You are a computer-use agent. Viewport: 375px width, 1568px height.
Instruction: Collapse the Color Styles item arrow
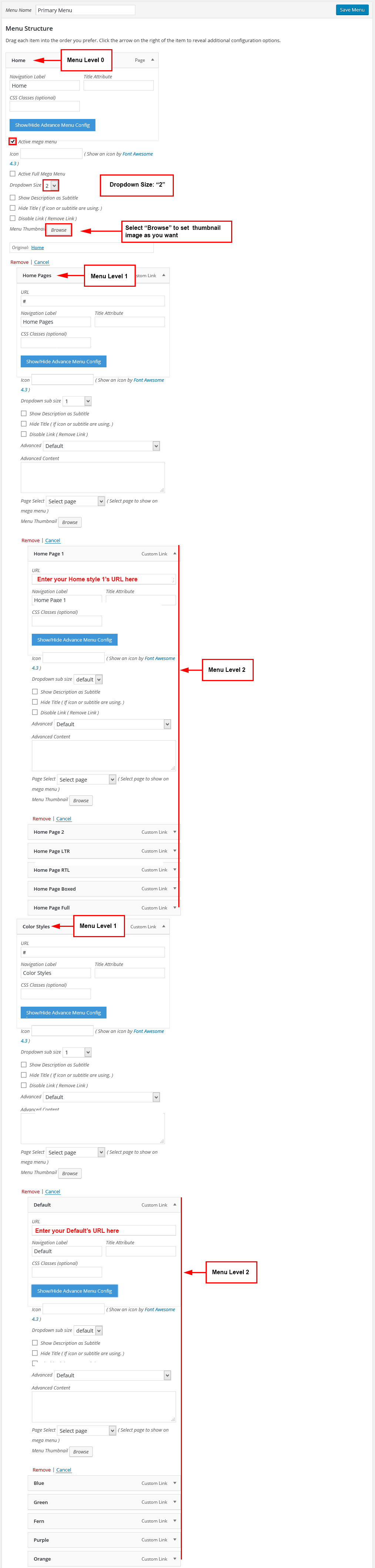click(163, 926)
